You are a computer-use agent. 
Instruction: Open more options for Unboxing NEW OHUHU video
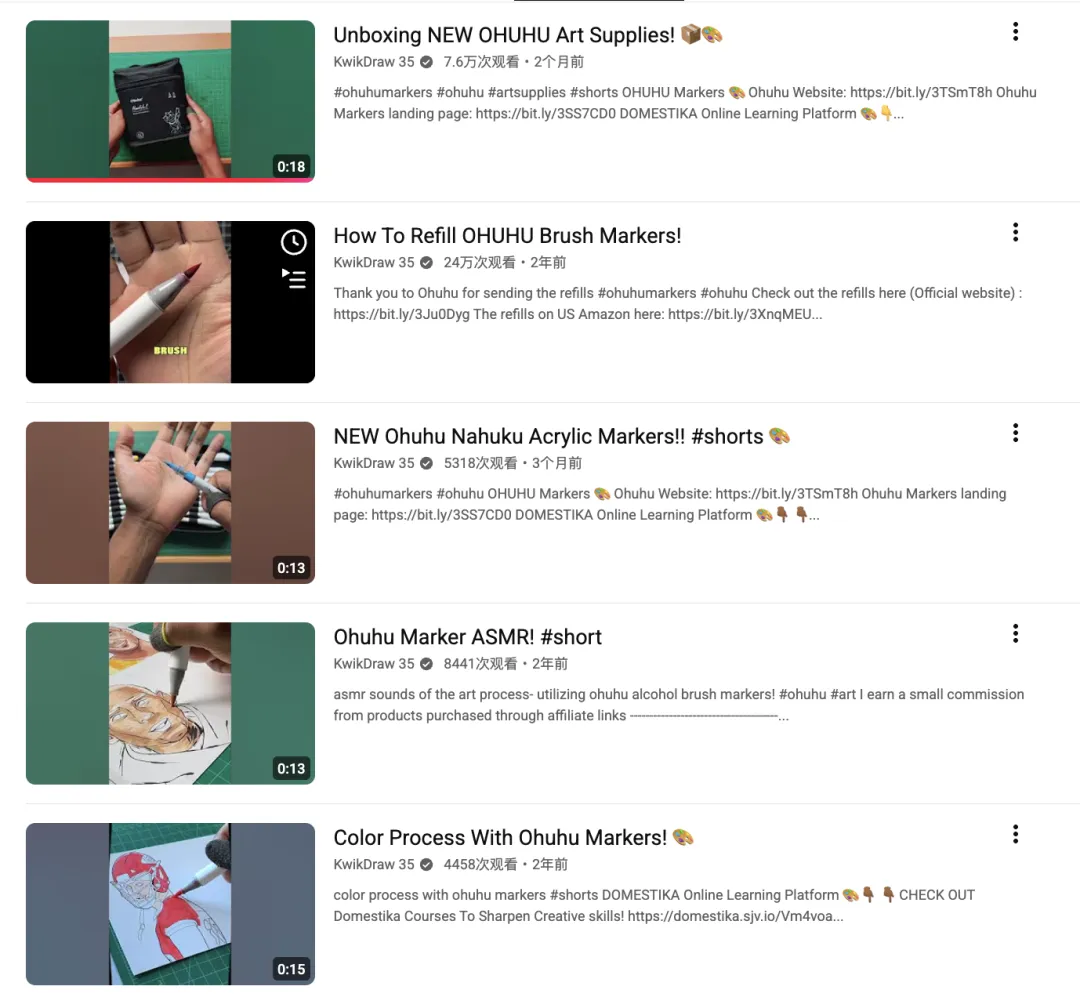click(x=1015, y=32)
